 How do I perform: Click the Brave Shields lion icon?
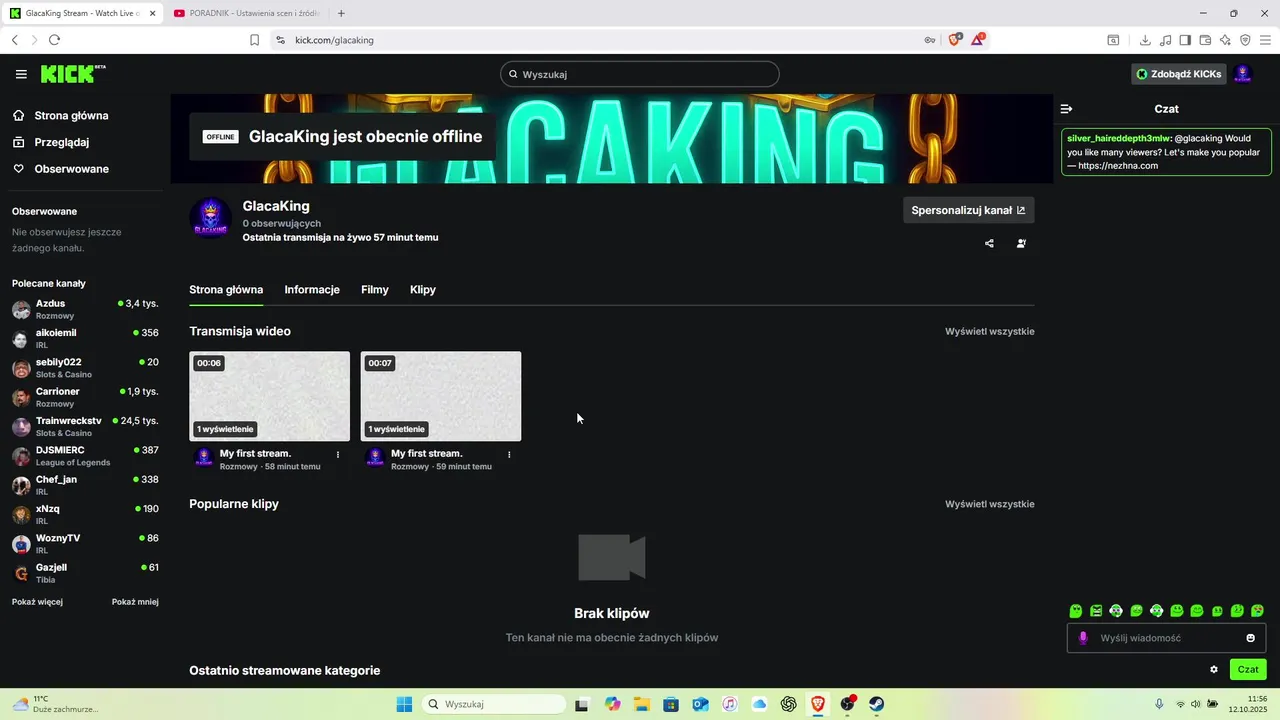[953, 40]
